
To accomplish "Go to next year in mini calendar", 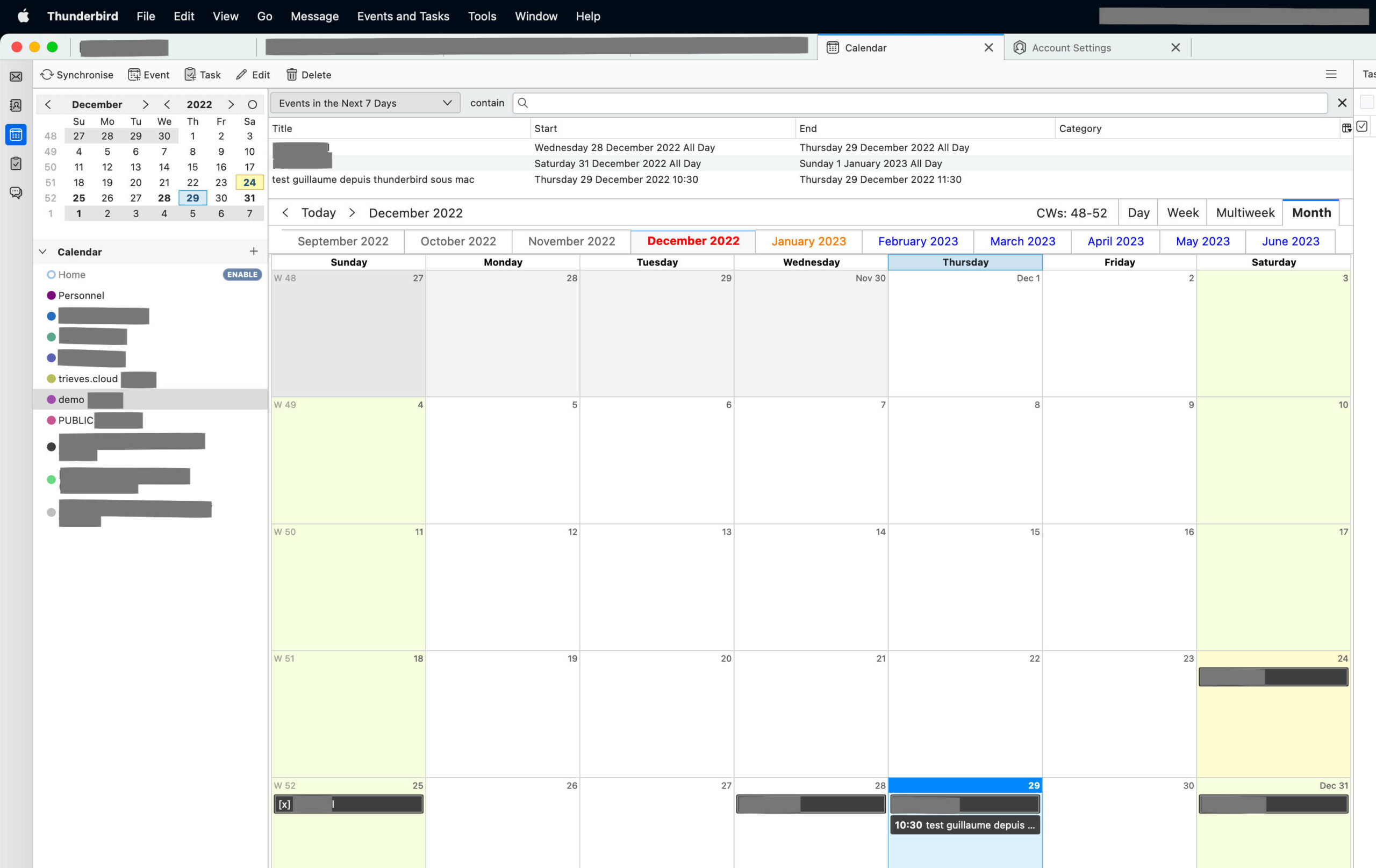I will tap(231, 105).
